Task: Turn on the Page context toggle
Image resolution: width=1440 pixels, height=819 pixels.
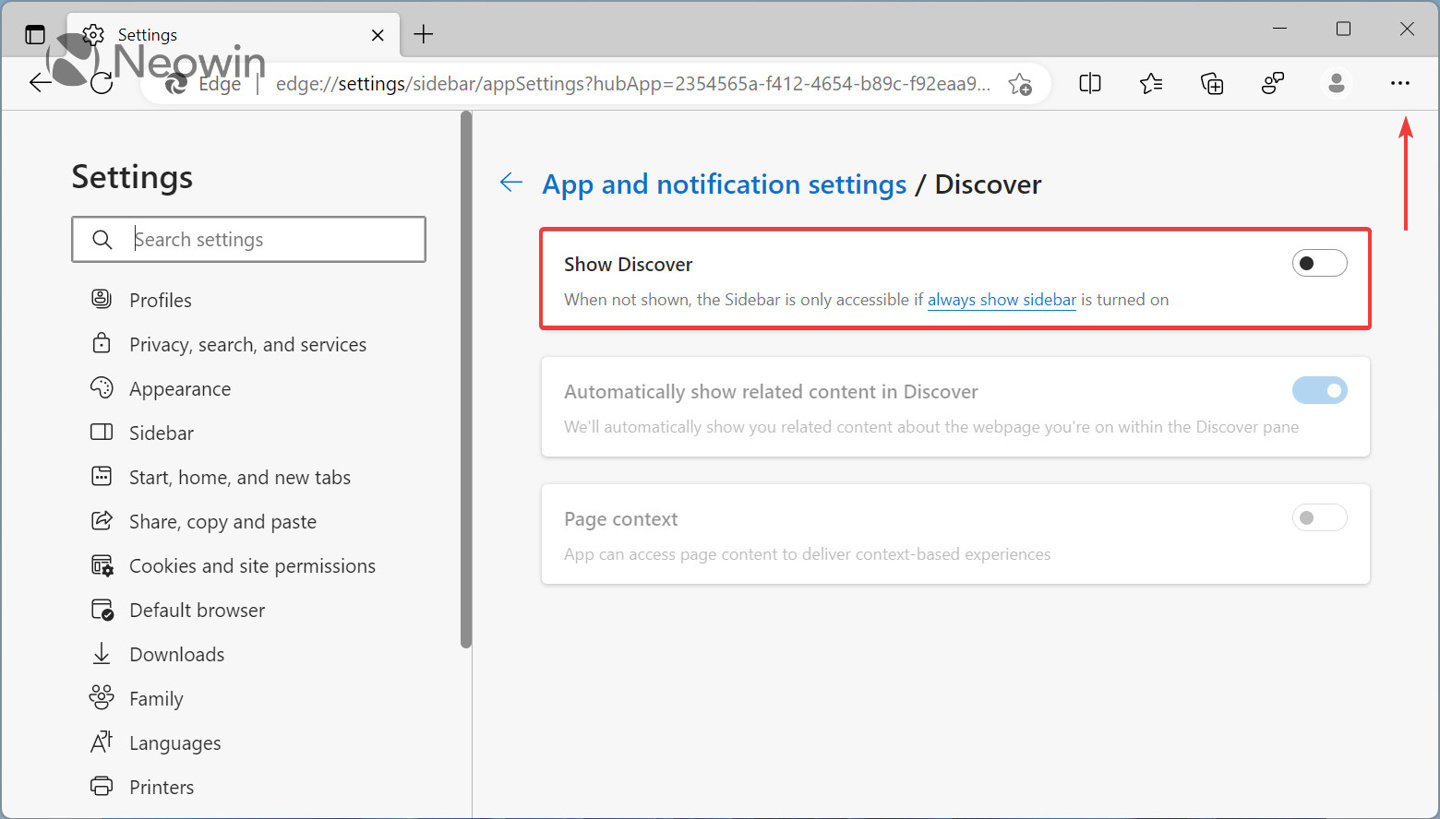Action: 1319,517
